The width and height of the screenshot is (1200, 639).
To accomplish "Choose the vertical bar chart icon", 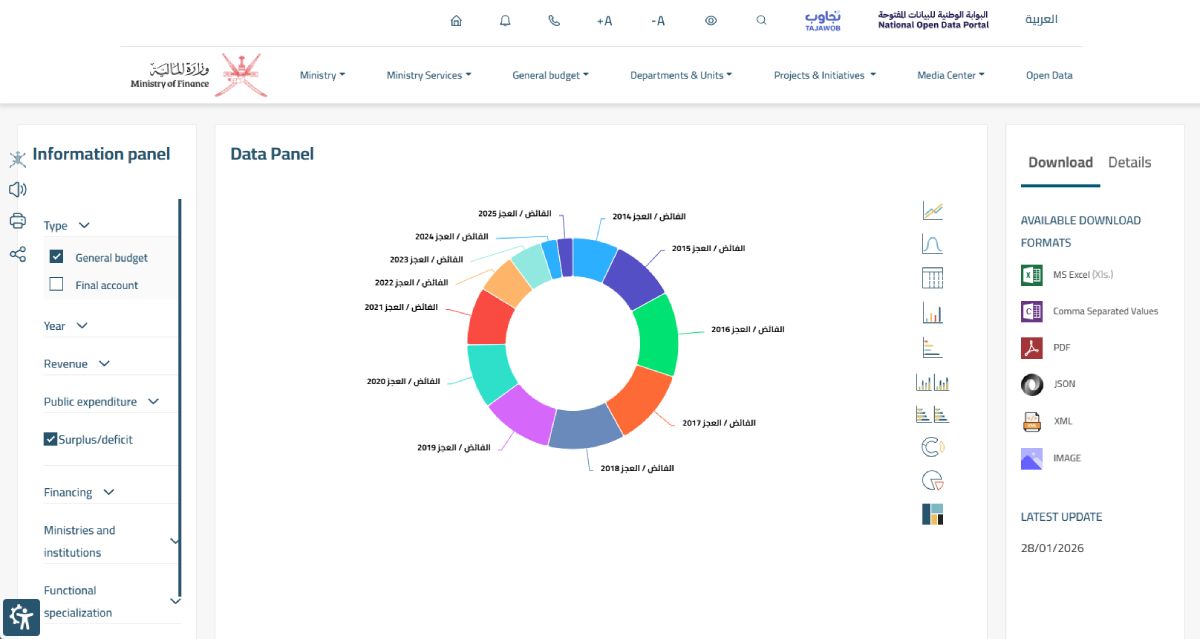I will [x=932, y=313].
